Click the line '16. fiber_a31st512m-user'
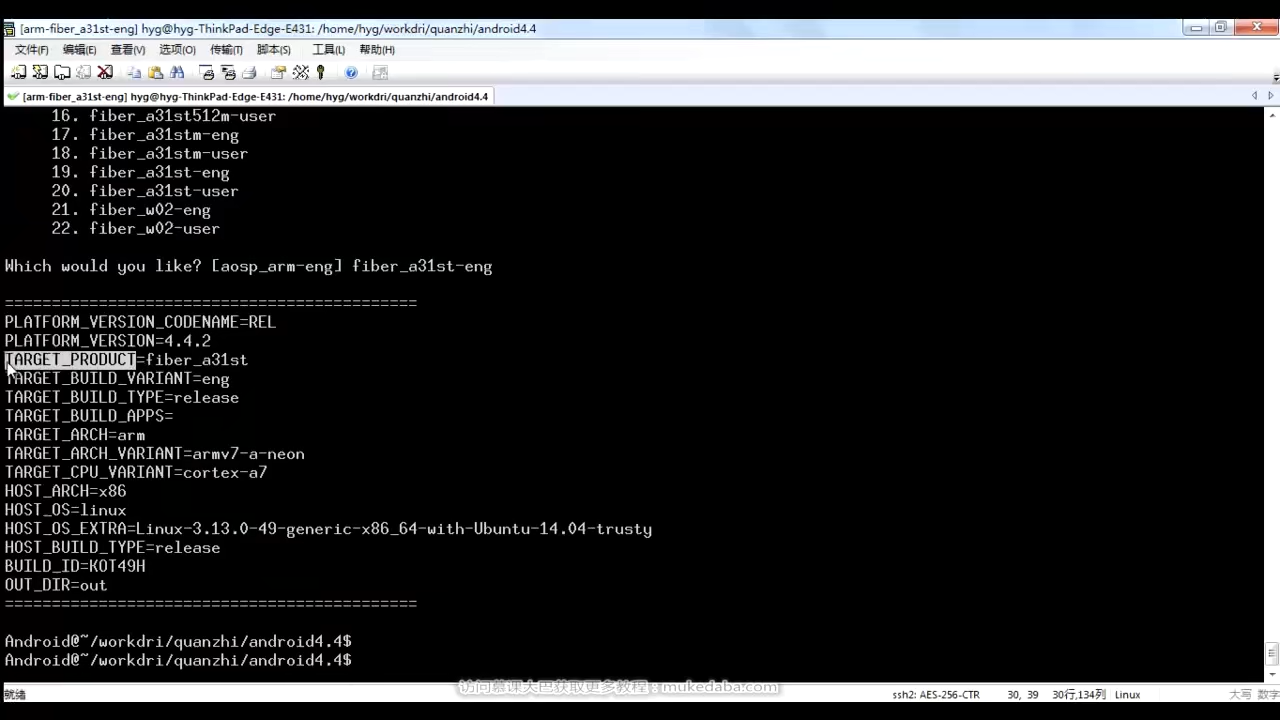 click(163, 116)
